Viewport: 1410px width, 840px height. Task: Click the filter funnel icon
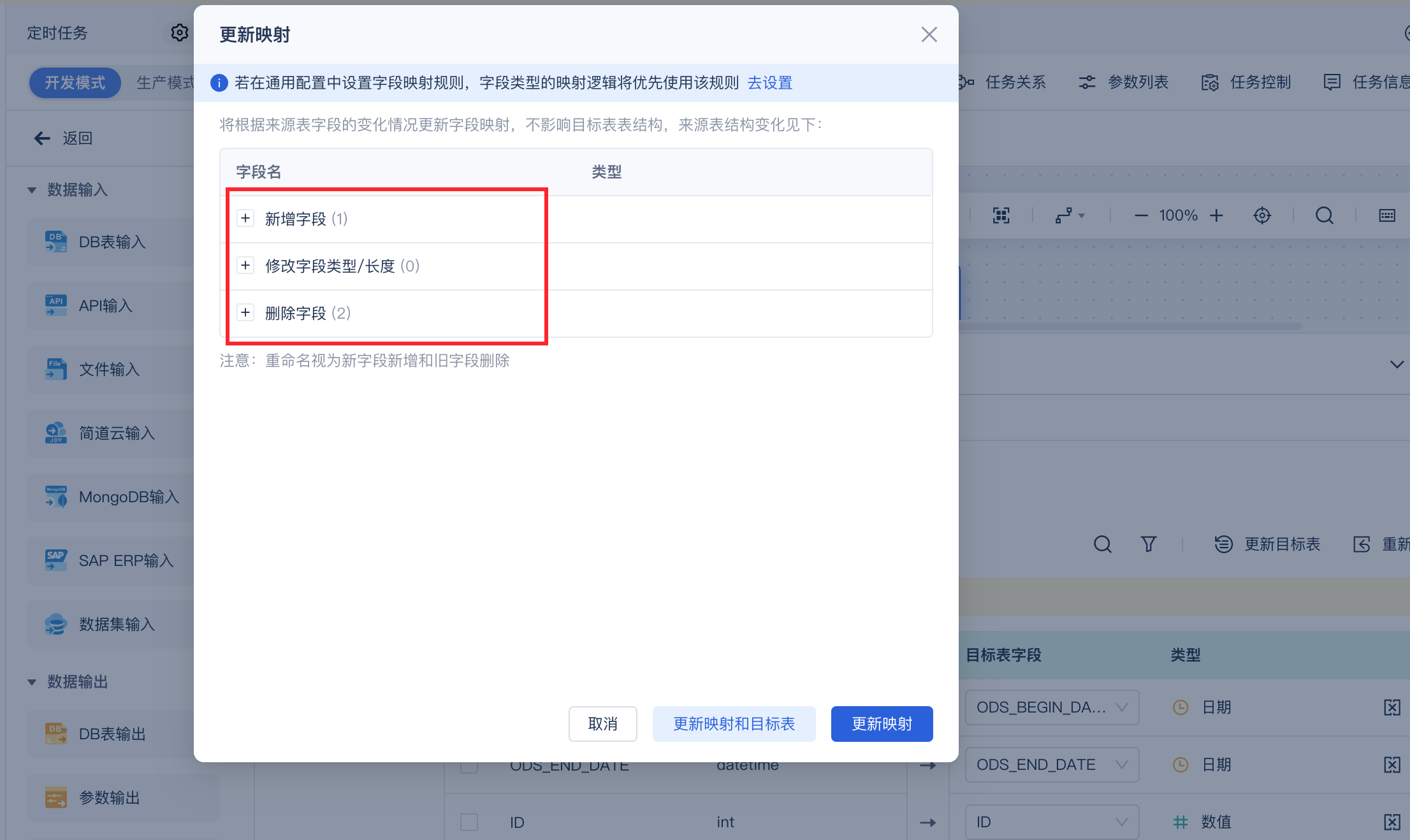click(1148, 544)
